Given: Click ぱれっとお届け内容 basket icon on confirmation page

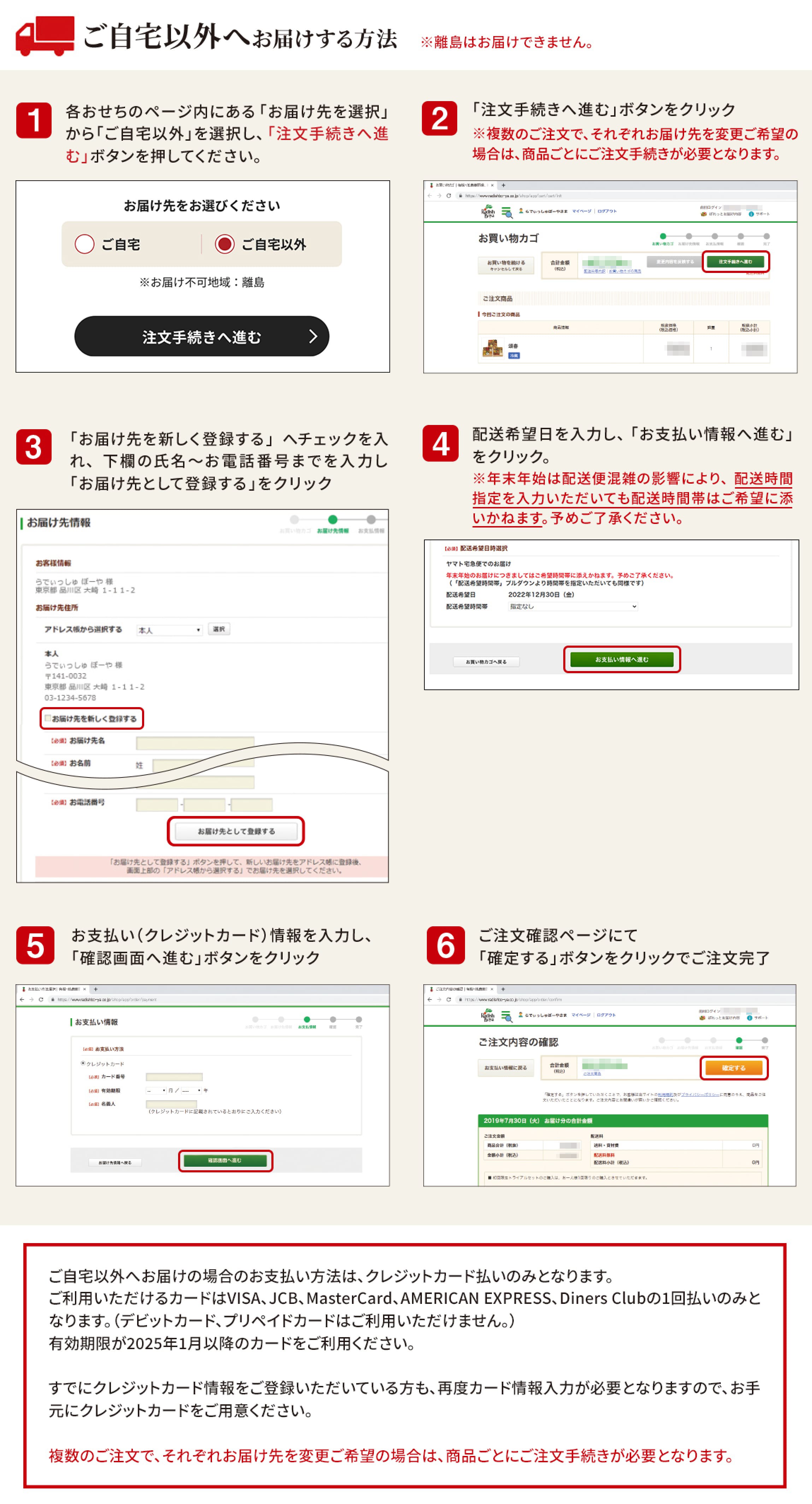Looking at the screenshot, I should [x=702, y=1018].
